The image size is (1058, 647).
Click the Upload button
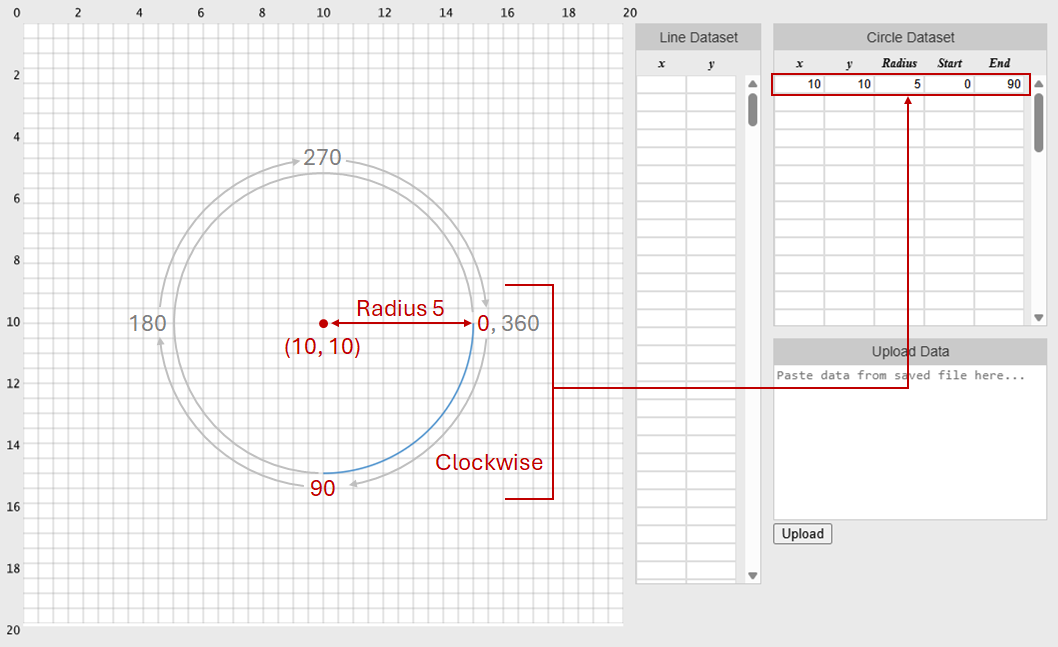(802, 534)
